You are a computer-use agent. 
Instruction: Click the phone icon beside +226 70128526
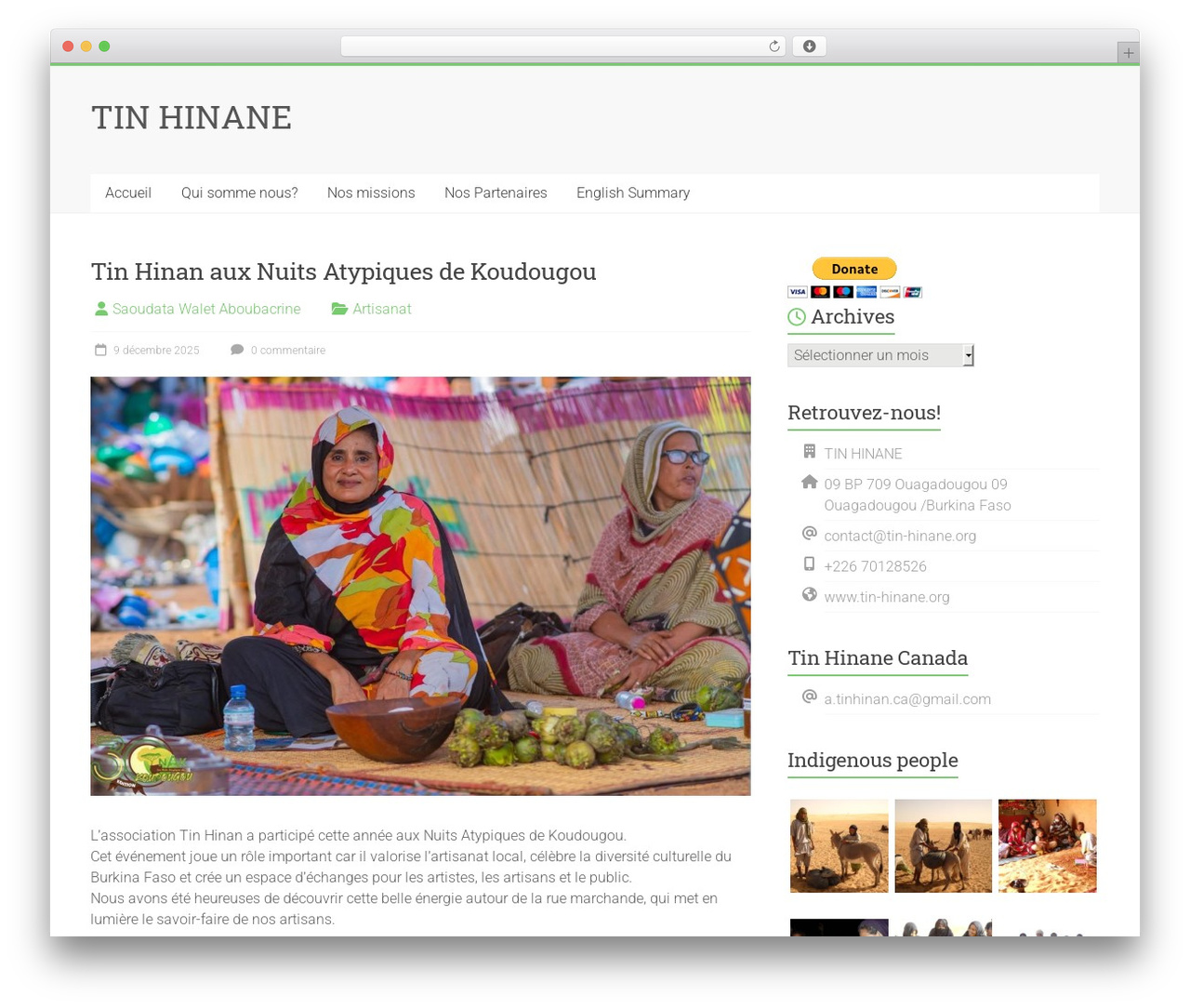point(810,564)
